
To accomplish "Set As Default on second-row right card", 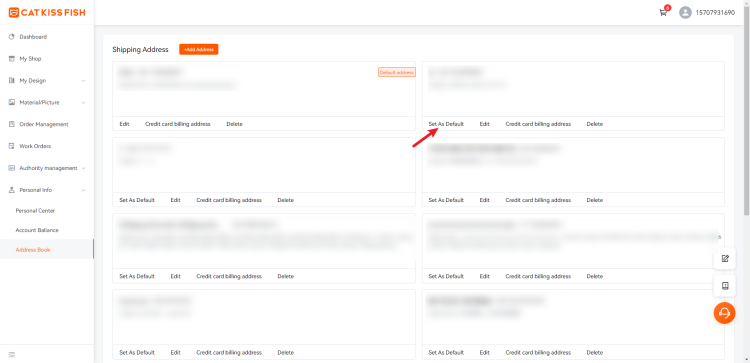I will coord(446,200).
